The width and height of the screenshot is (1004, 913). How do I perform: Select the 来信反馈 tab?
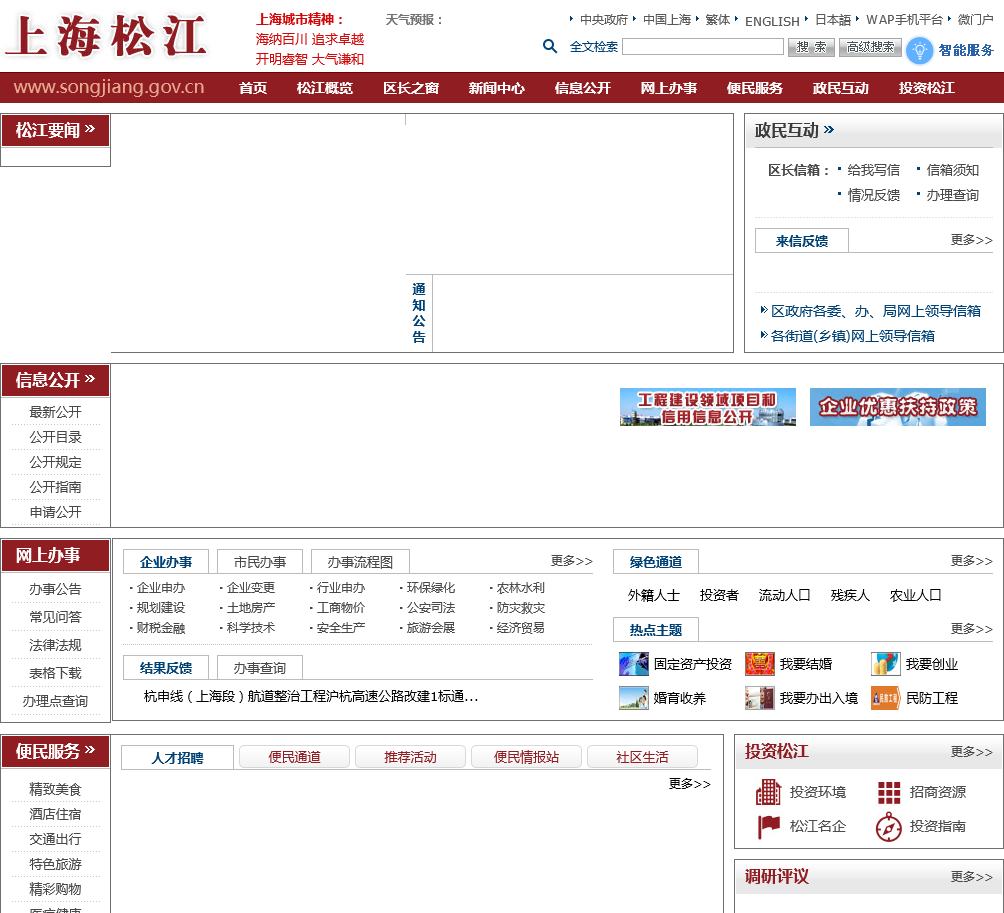(802, 241)
